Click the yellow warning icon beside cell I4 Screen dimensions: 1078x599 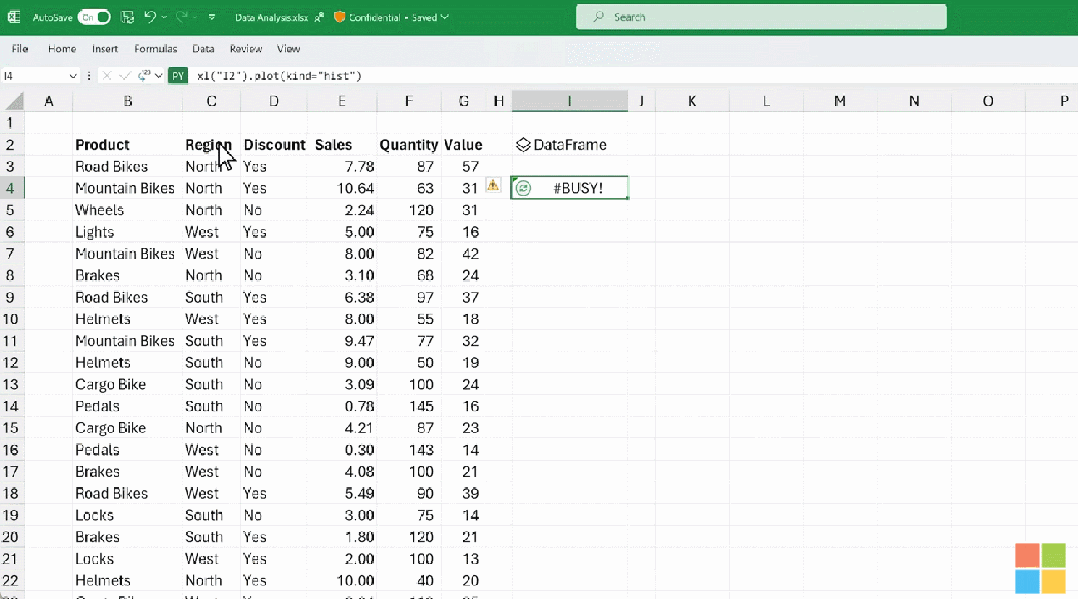coord(493,185)
